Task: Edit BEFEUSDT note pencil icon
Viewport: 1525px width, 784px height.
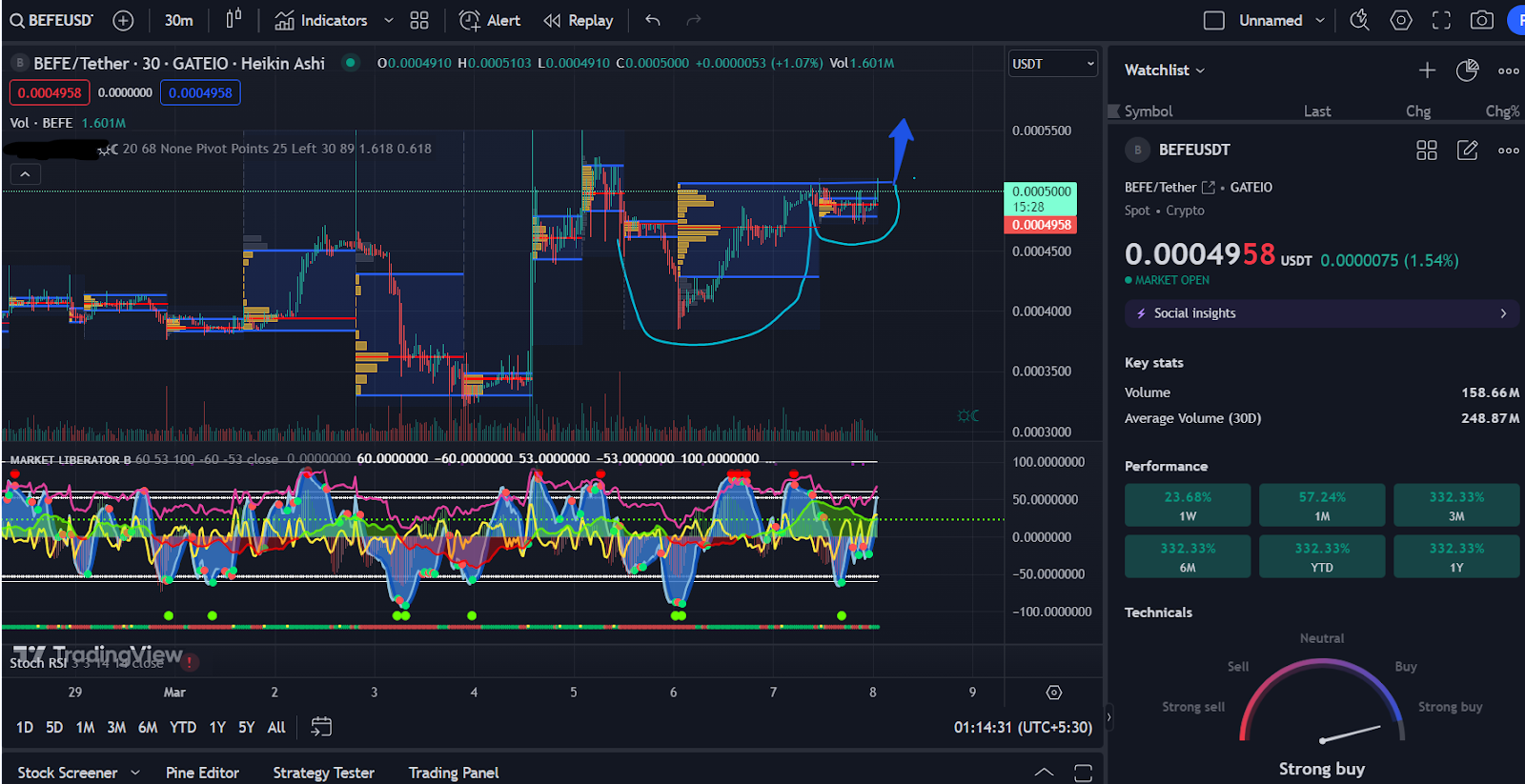Action: pyautogui.click(x=1468, y=150)
